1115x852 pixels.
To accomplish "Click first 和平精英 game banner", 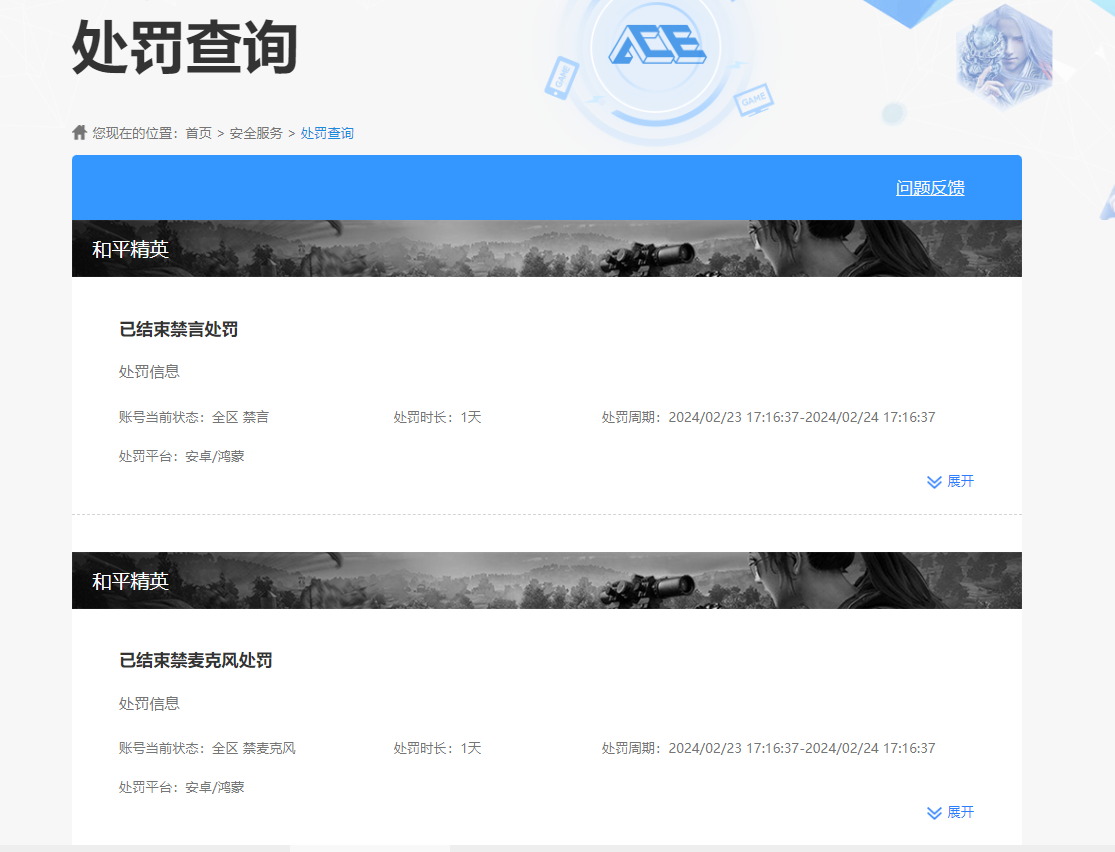I will click(x=547, y=248).
